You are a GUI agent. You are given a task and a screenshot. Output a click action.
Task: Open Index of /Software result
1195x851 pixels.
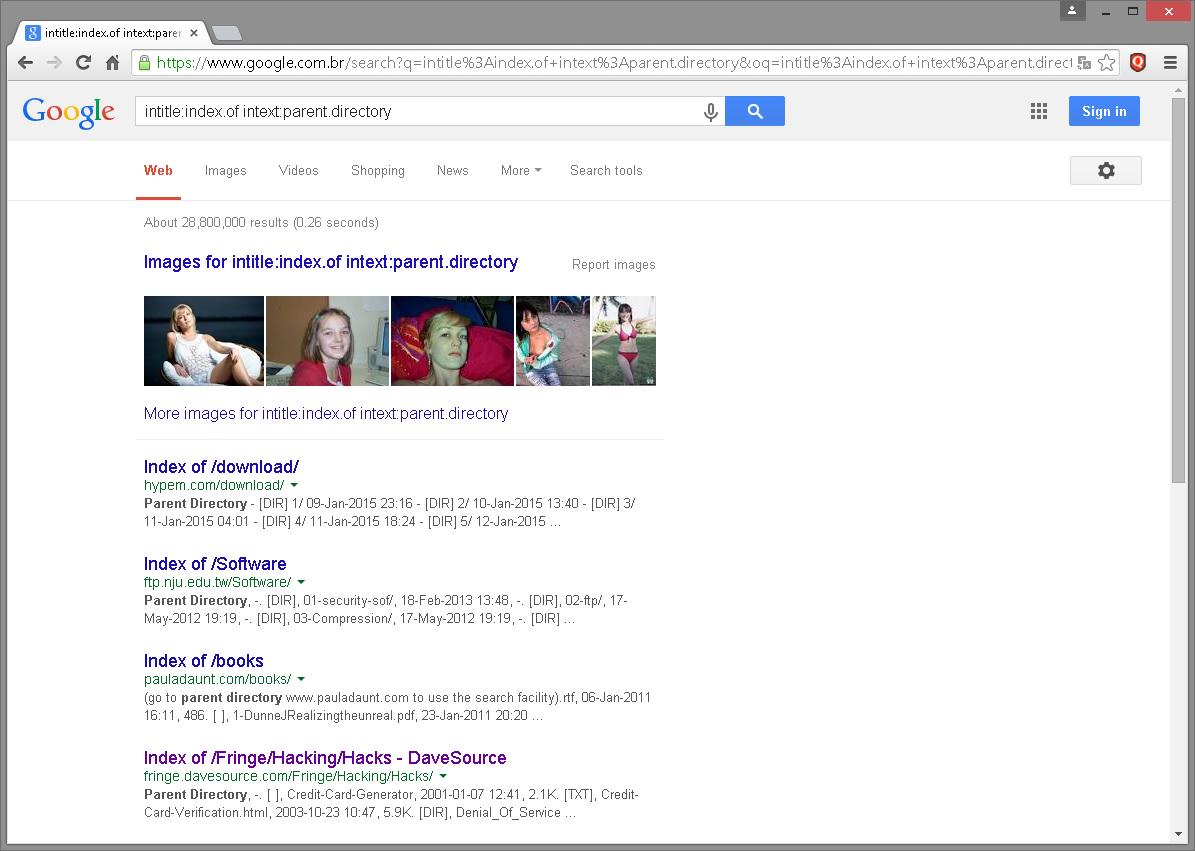(x=215, y=564)
